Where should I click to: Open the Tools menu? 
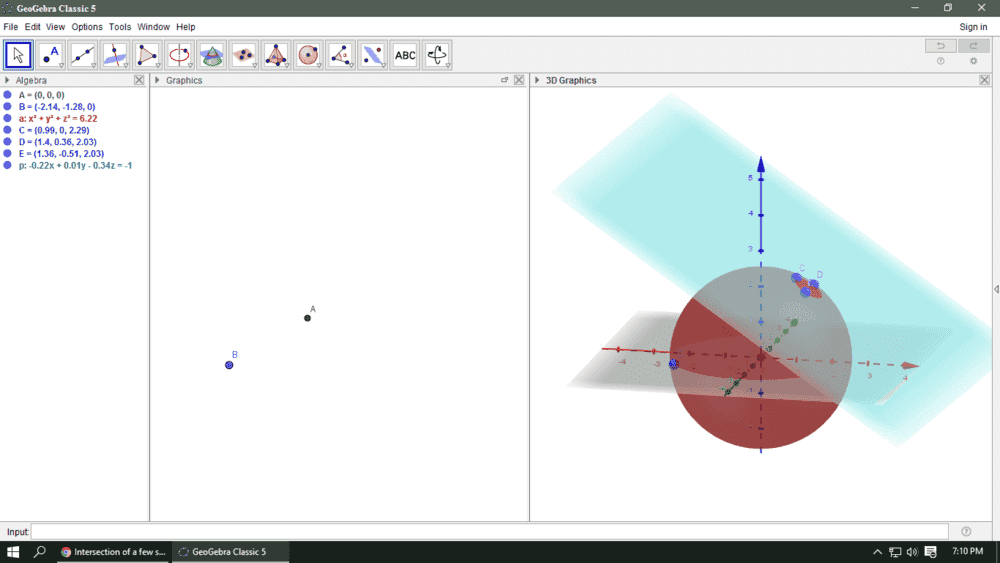(120, 27)
